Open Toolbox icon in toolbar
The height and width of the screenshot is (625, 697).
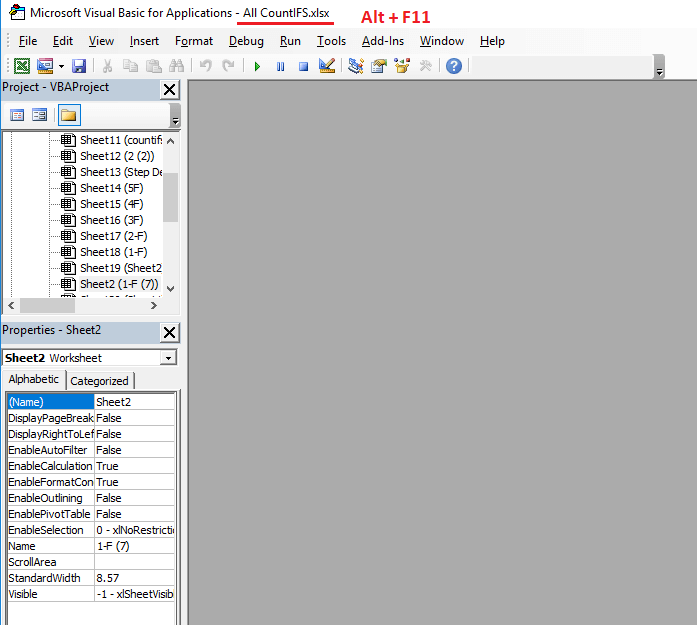coord(425,66)
